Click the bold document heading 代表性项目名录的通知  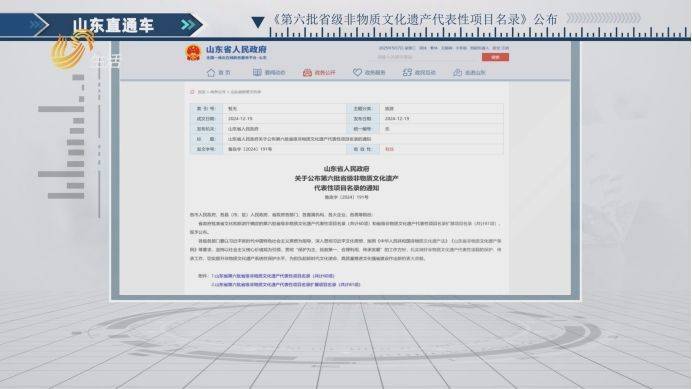[x=346, y=188]
